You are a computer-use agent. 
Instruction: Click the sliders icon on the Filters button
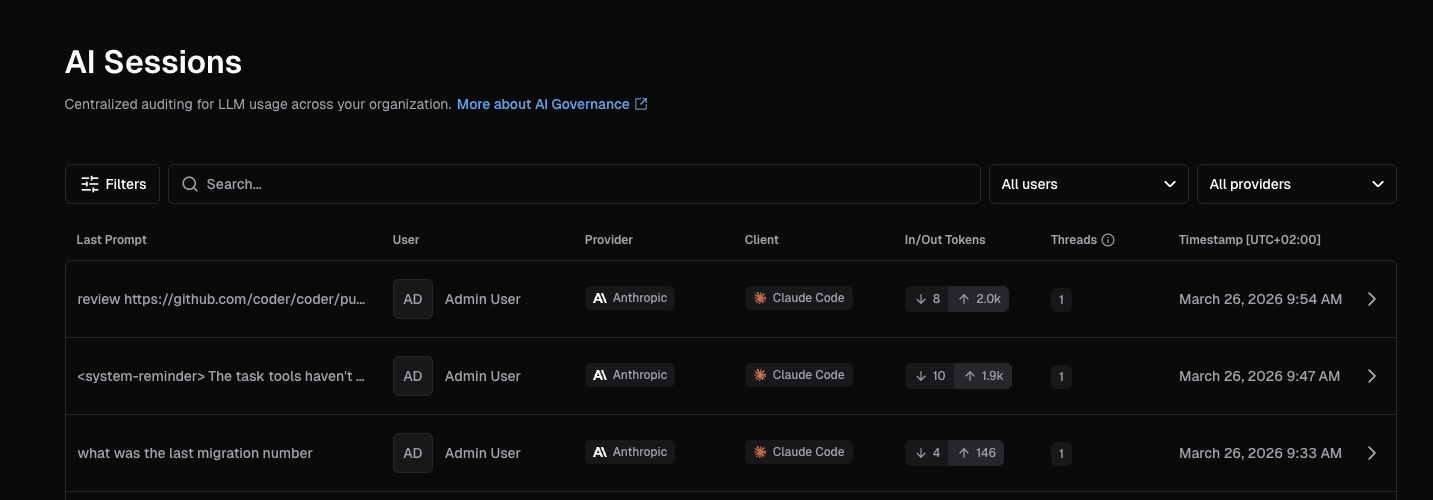click(x=90, y=184)
